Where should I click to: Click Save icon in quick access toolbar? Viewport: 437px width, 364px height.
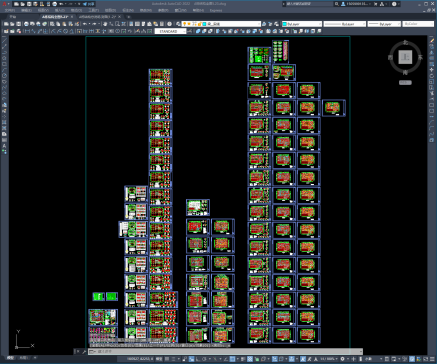pyautogui.click(x=29, y=4)
